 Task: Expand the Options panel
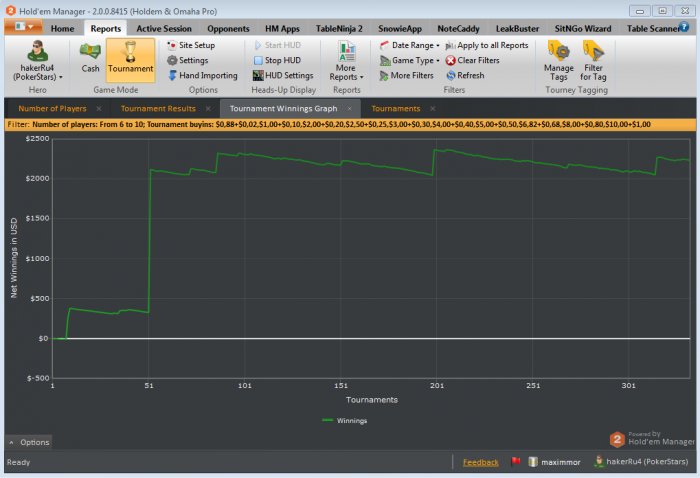[29, 442]
